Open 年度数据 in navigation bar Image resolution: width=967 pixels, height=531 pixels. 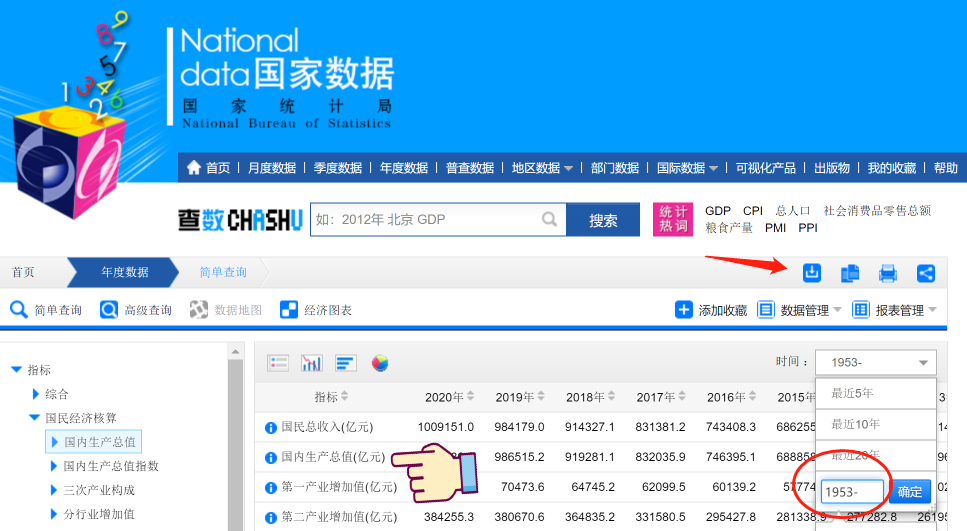(x=404, y=168)
